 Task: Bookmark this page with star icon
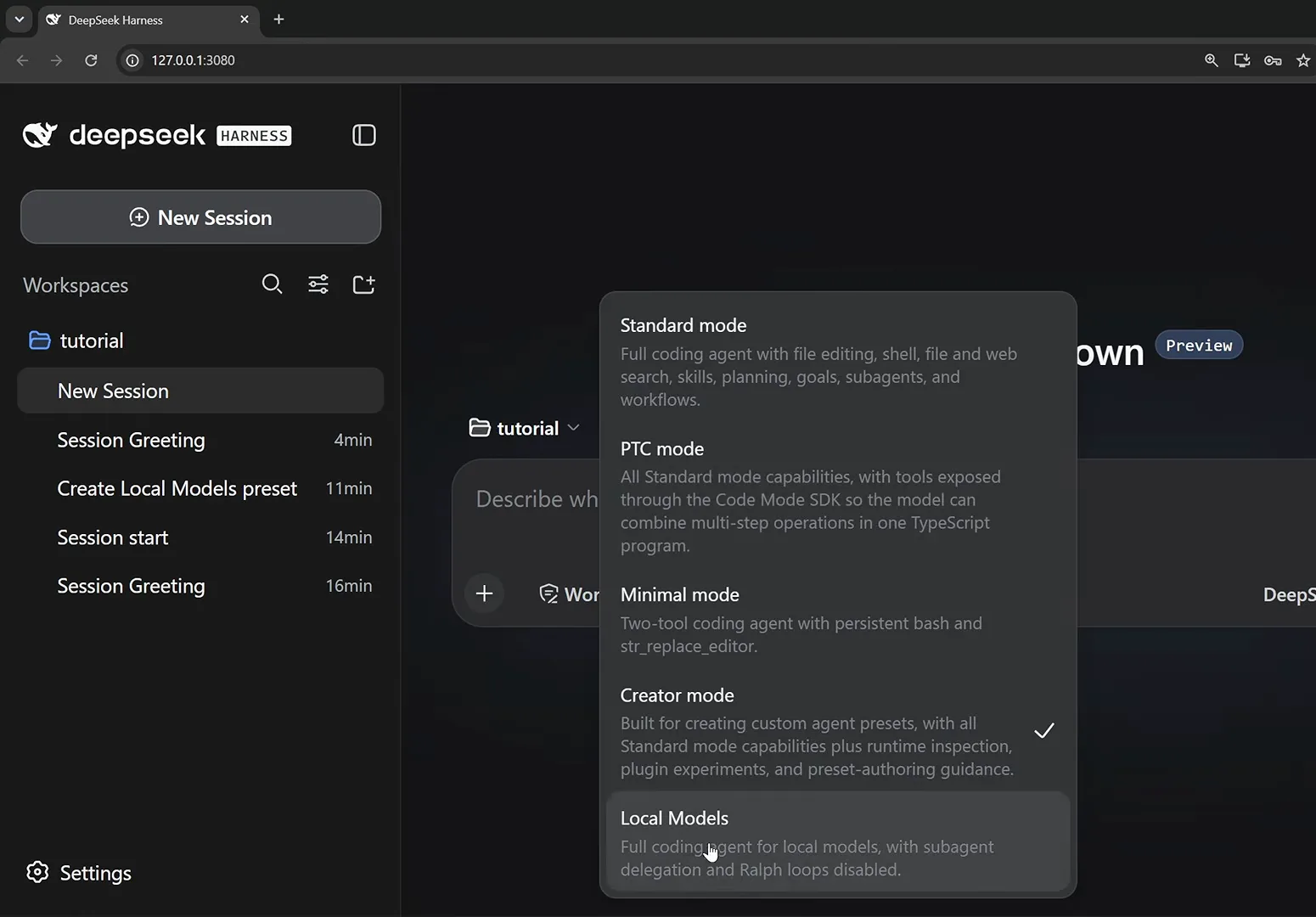pos(1303,60)
